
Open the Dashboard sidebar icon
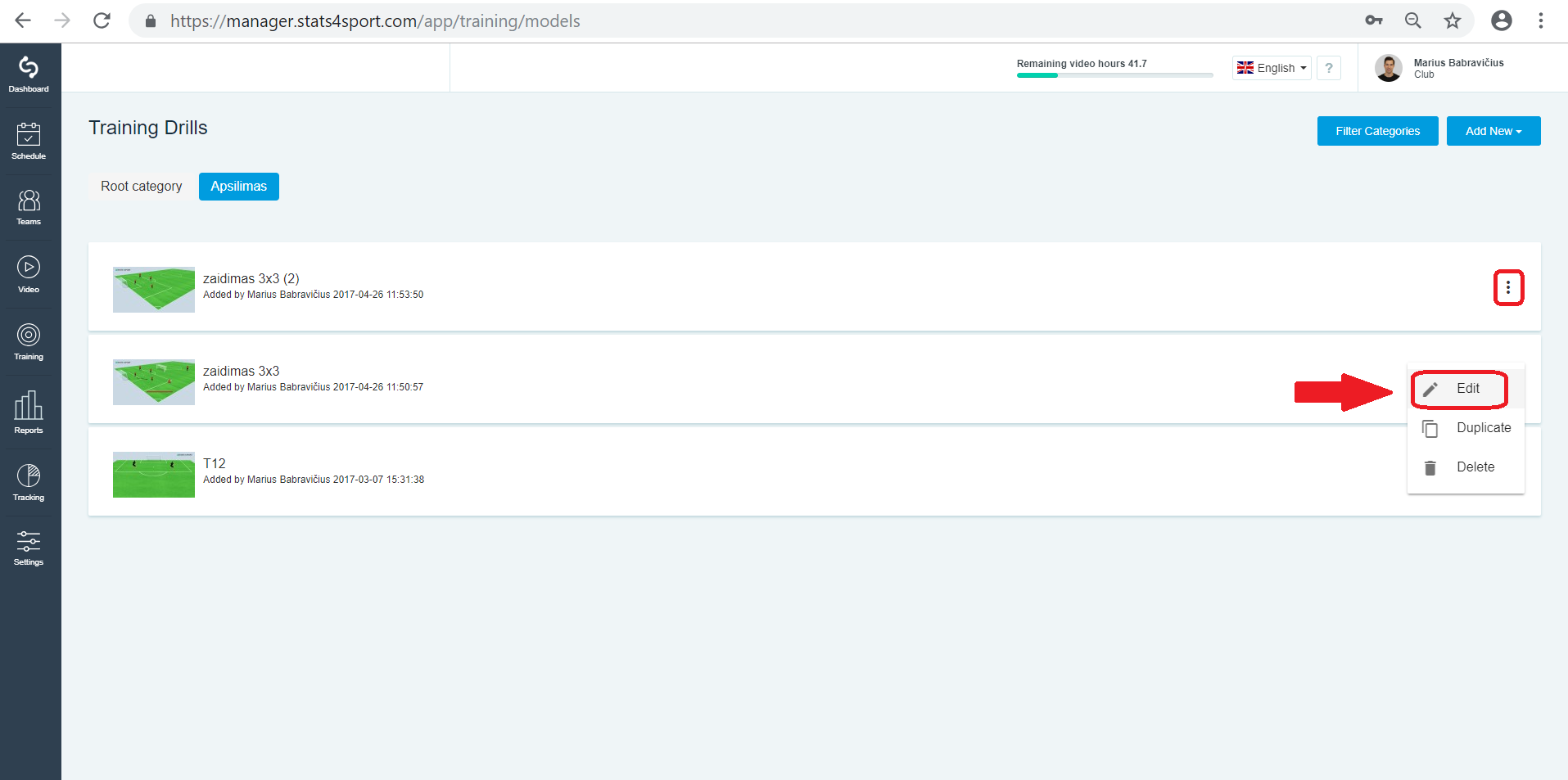pos(29,74)
